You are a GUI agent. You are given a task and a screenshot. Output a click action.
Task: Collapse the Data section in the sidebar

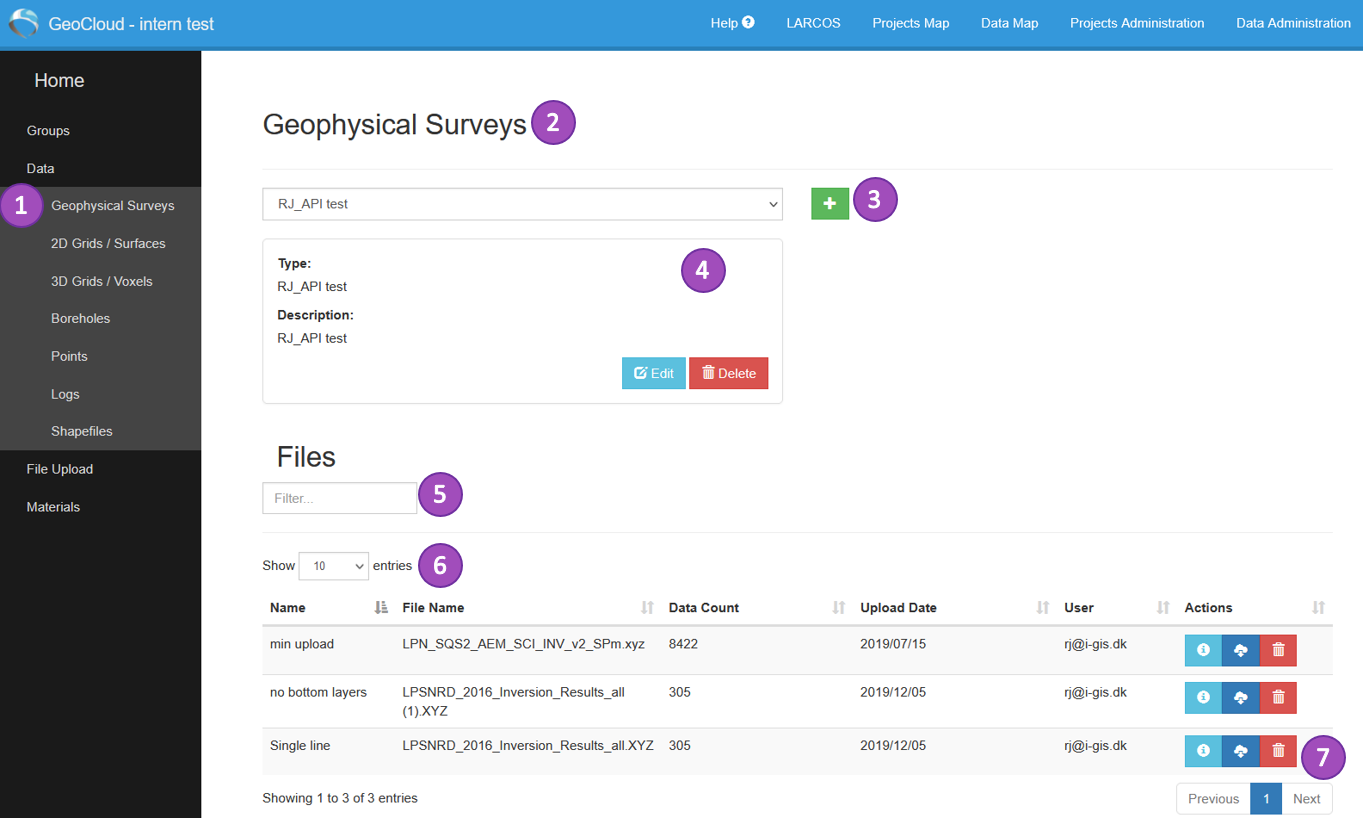point(40,168)
